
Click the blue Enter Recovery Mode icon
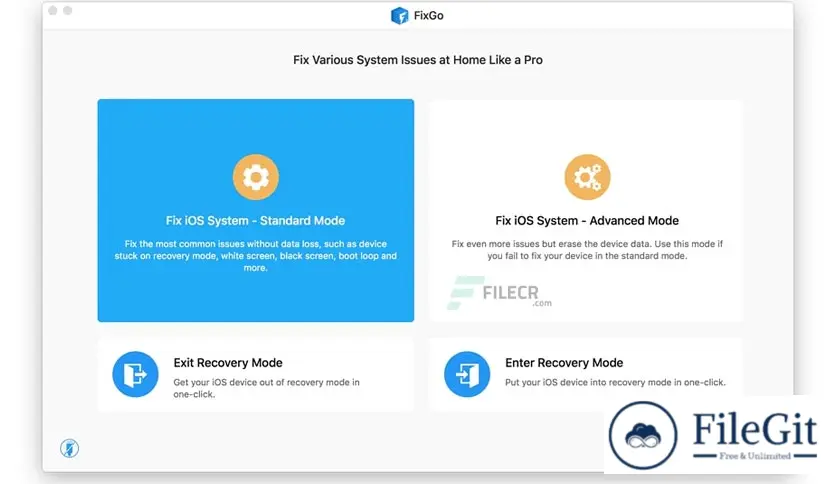point(467,374)
